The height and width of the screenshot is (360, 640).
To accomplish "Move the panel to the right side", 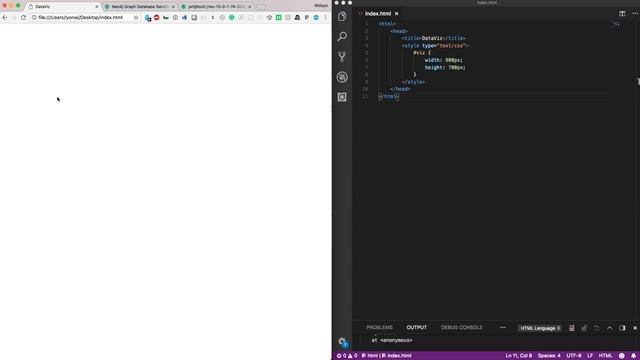I will (622, 328).
